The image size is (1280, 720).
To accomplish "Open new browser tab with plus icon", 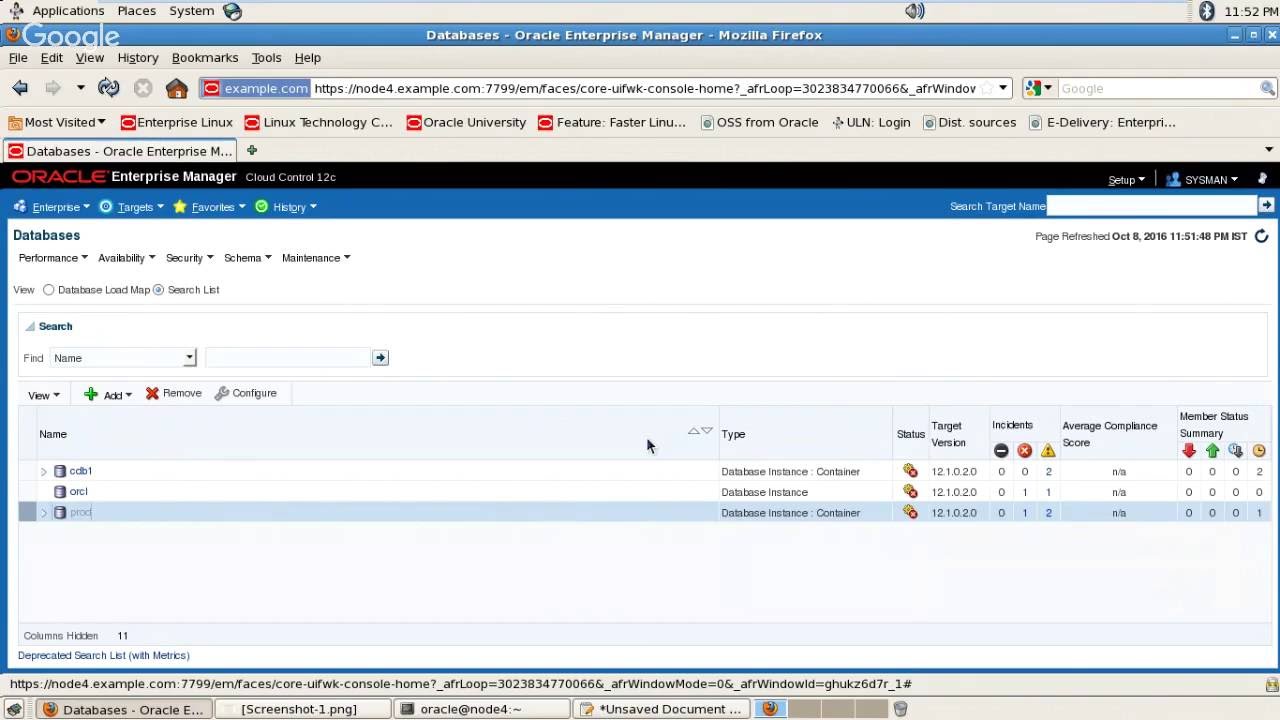I will (252, 150).
